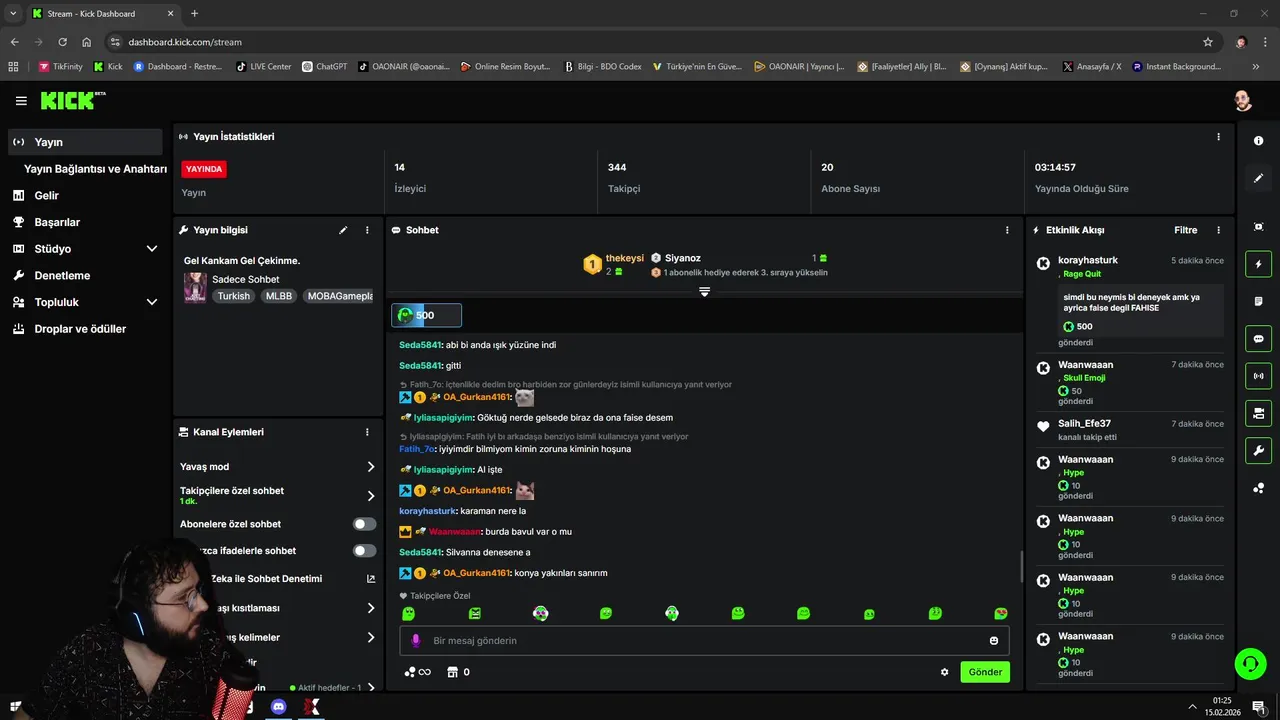Click the Bir mesaj gönderin input field

click(704, 641)
